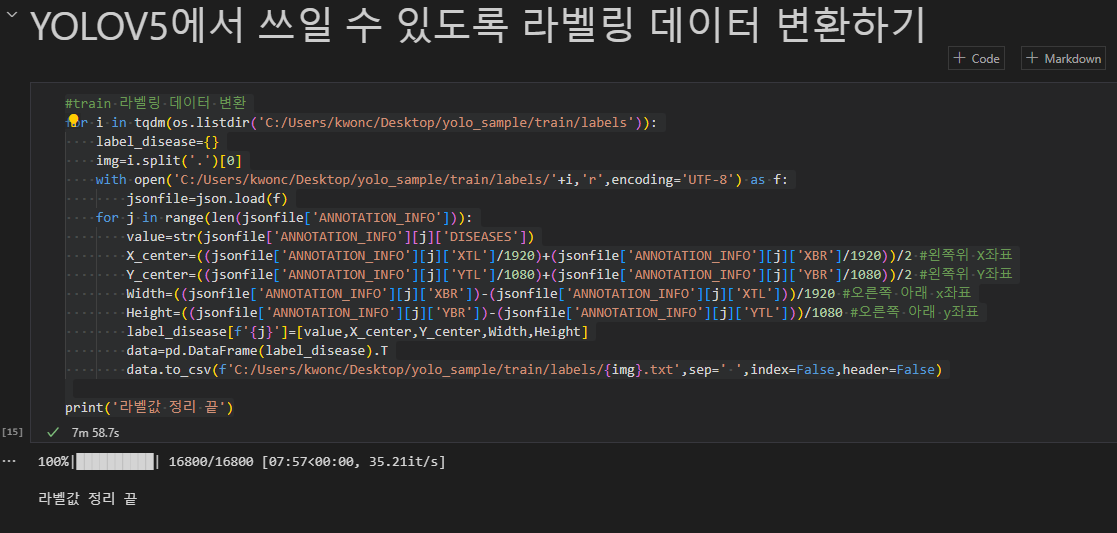Add a new Markdown cell

(1063, 58)
